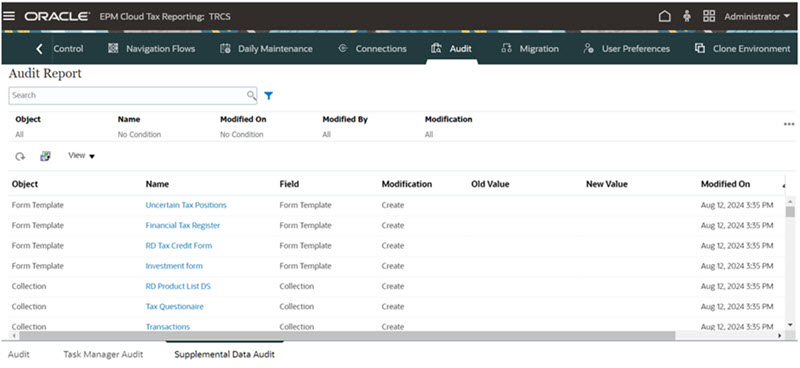
Task: Open the grid-shaped navigation flow icon
Action: pos(709,16)
